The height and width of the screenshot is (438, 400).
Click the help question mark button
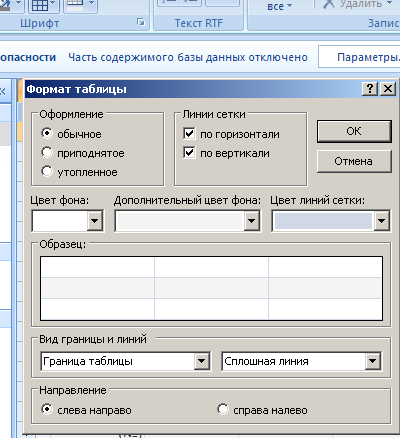[x=370, y=89]
